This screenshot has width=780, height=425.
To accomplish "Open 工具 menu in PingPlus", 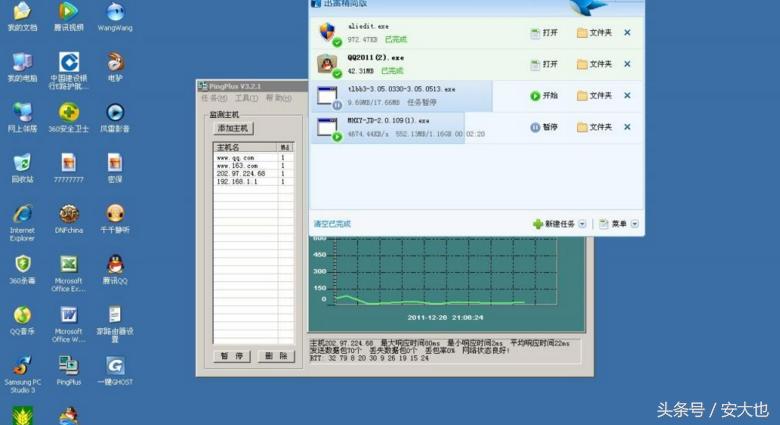I will tap(246, 98).
